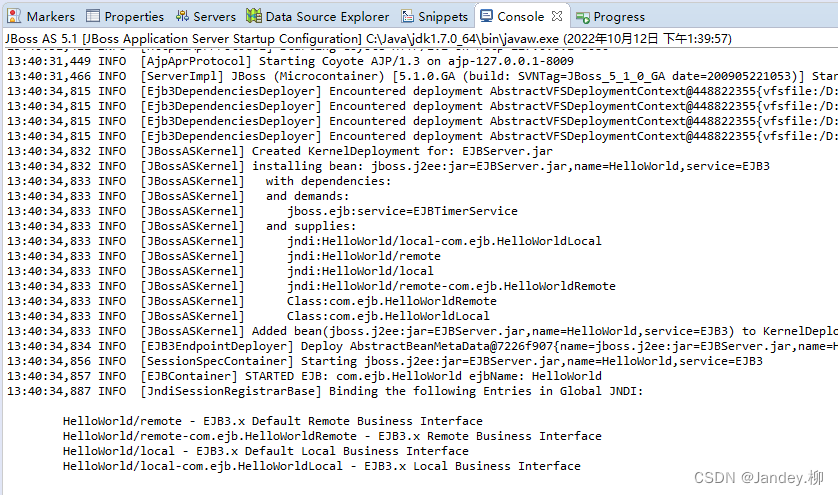Click 'Created KernelDeployment for: EJBServer.jar' line
The width and height of the screenshot is (838, 495).
pyautogui.click(x=280, y=151)
